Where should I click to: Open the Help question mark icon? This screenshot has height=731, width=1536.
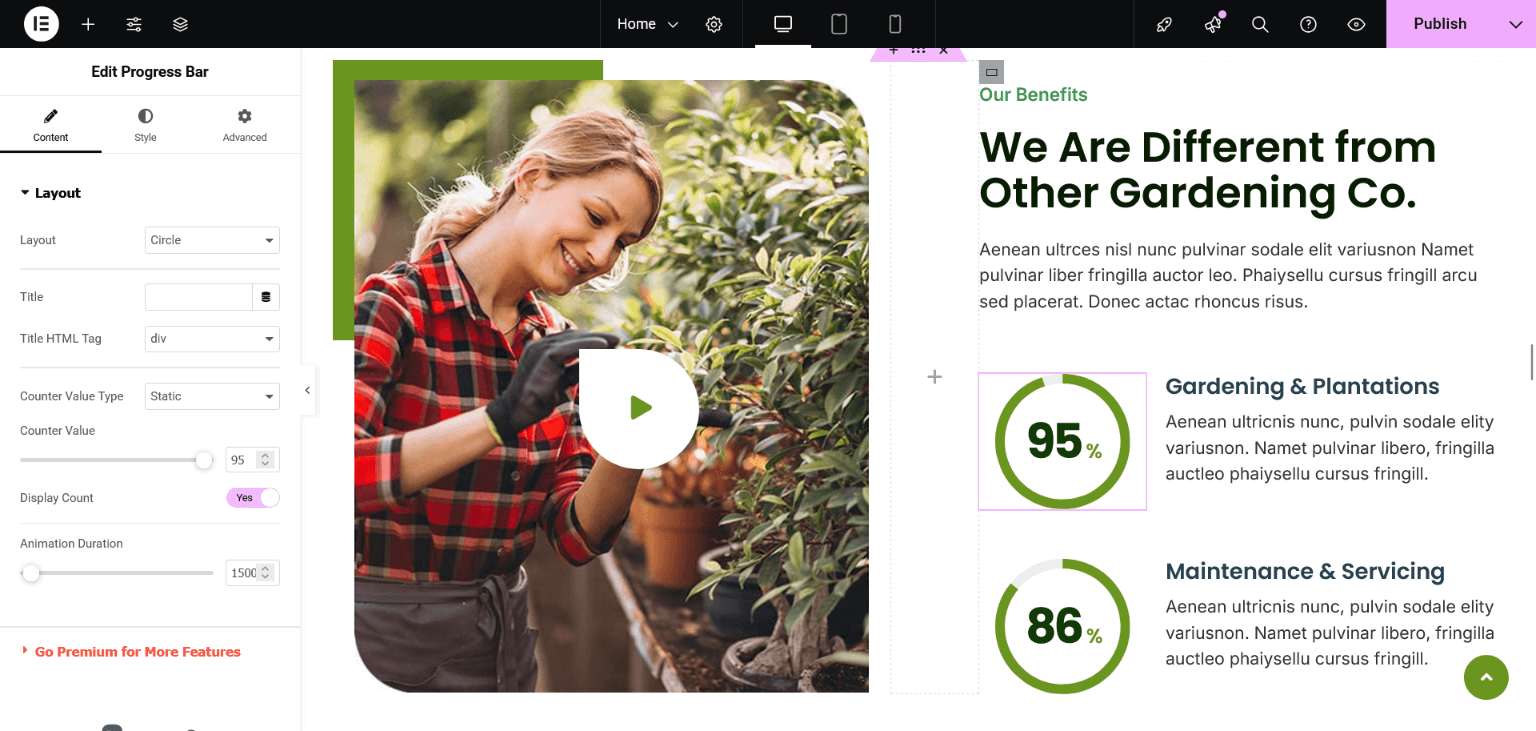1308,24
